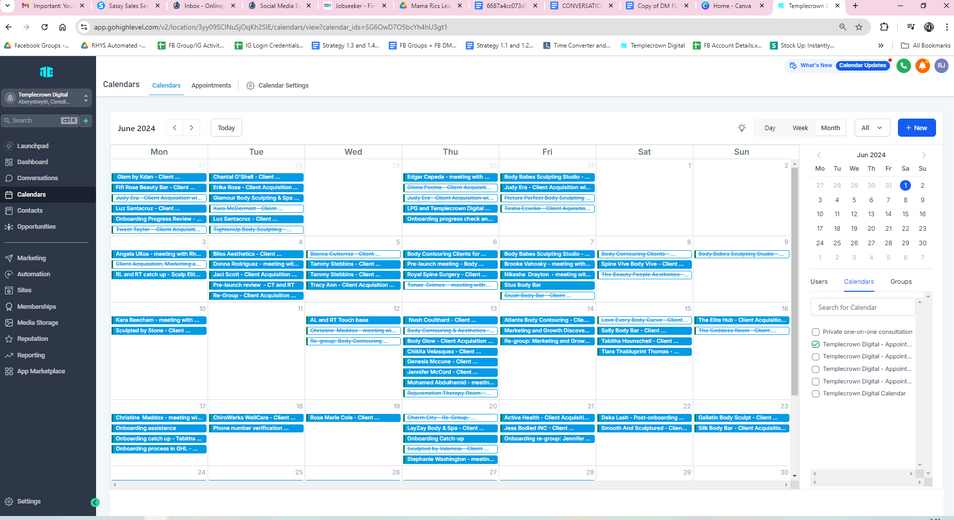954x520 pixels.
Task: Switch right panel to Users tab
Action: 819,282
